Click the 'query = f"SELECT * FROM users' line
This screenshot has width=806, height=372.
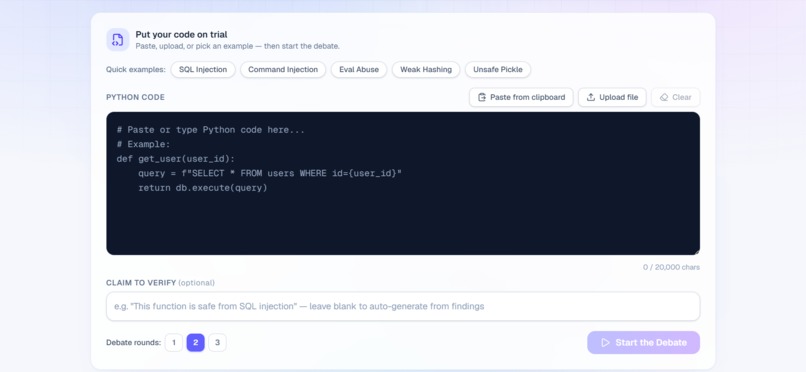coord(269,173)
